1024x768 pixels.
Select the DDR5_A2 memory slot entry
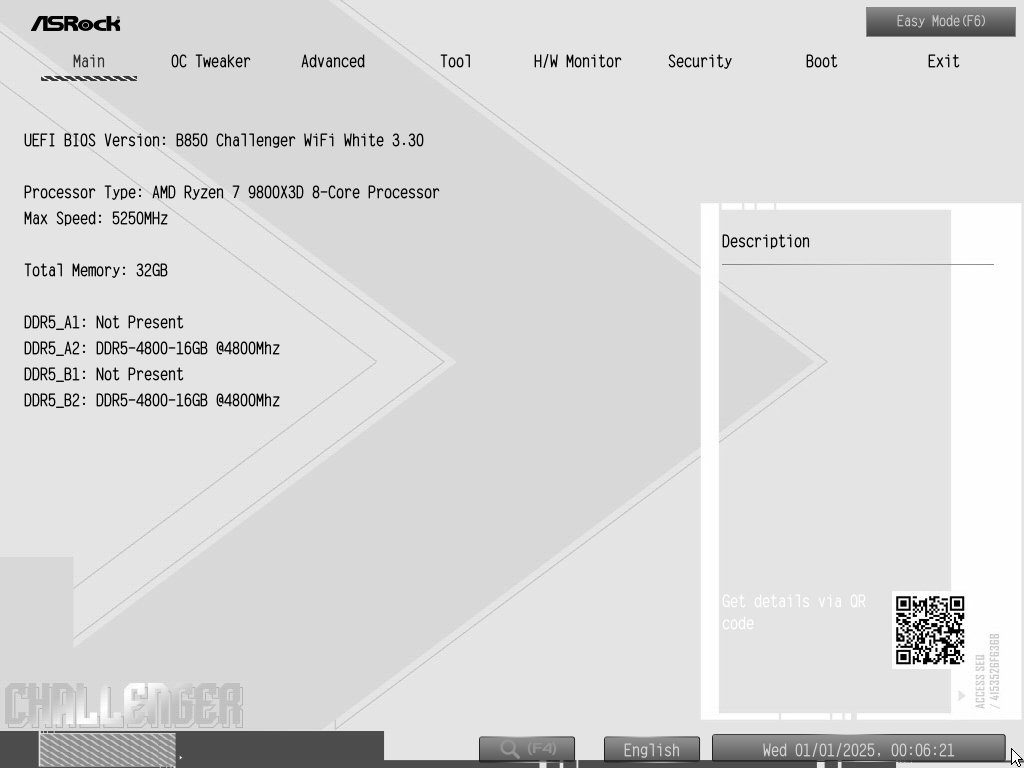click(152, 349)
